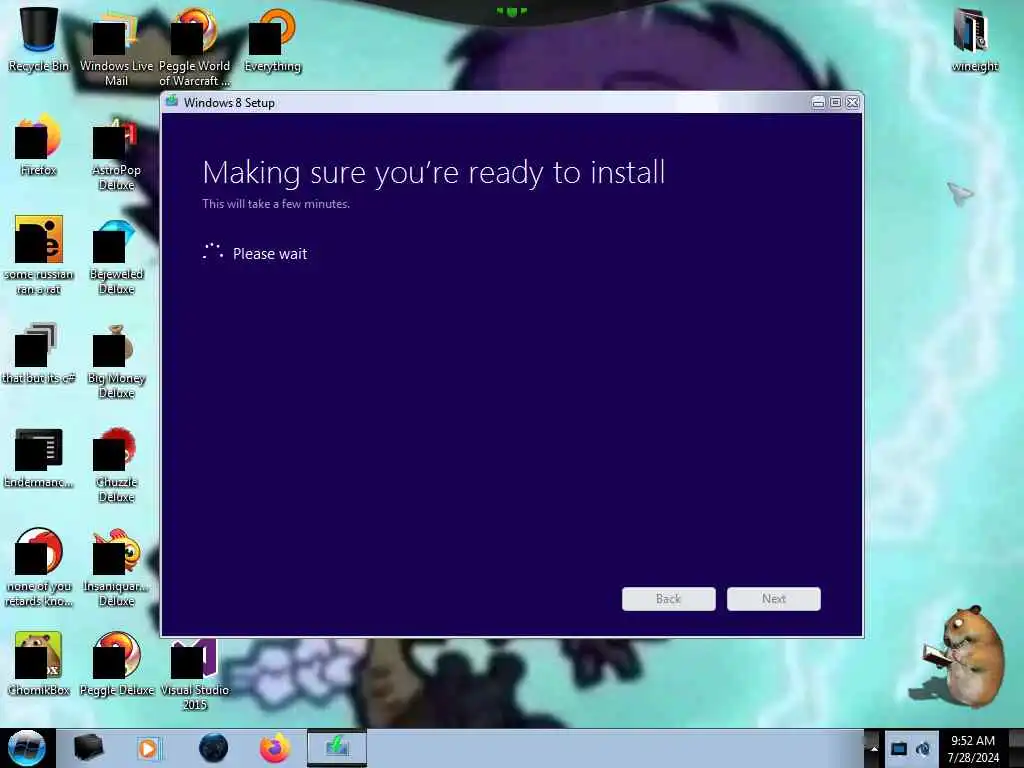Click 'This will take a few minutes.' text
The image size is (1024, 768).
[x=276, y=204]
